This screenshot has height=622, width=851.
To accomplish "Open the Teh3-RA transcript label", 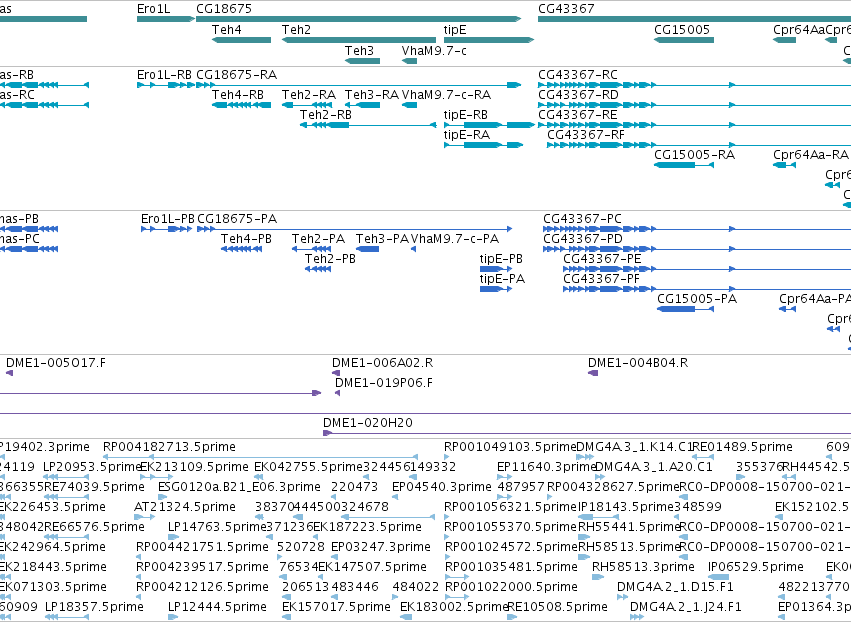I will [x=372, y=95].
